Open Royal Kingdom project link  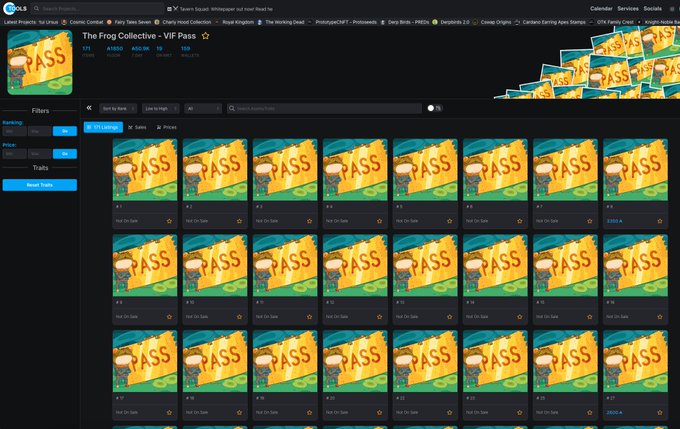(x=238, y=22)
